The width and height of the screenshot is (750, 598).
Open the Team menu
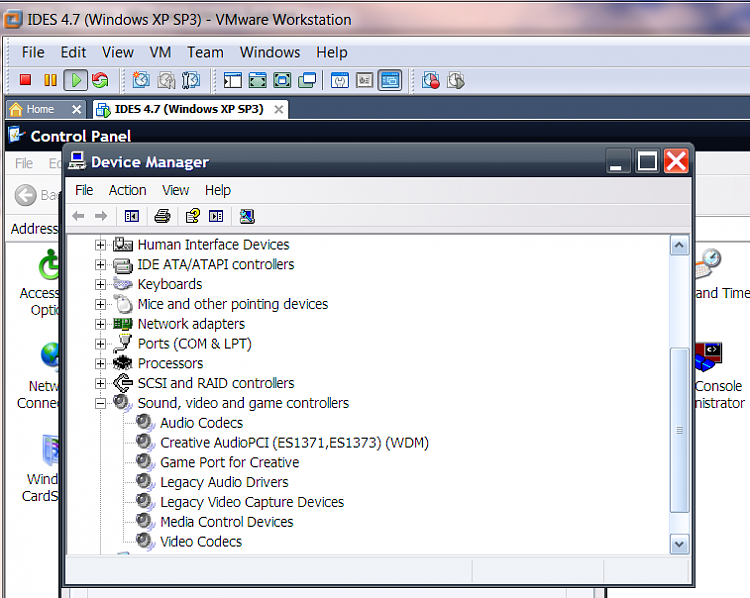(x=205, y=52)
